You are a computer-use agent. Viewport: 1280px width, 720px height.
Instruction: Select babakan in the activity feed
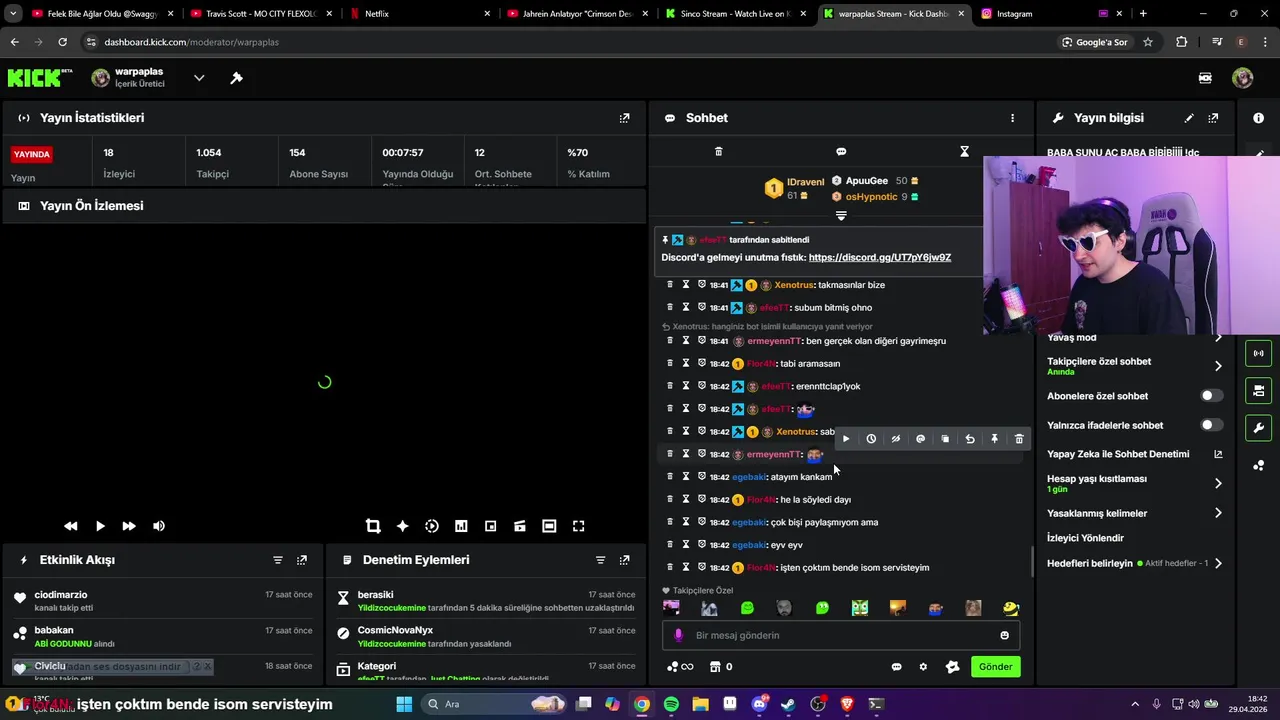pyautogui.click(x=54, y=631)
